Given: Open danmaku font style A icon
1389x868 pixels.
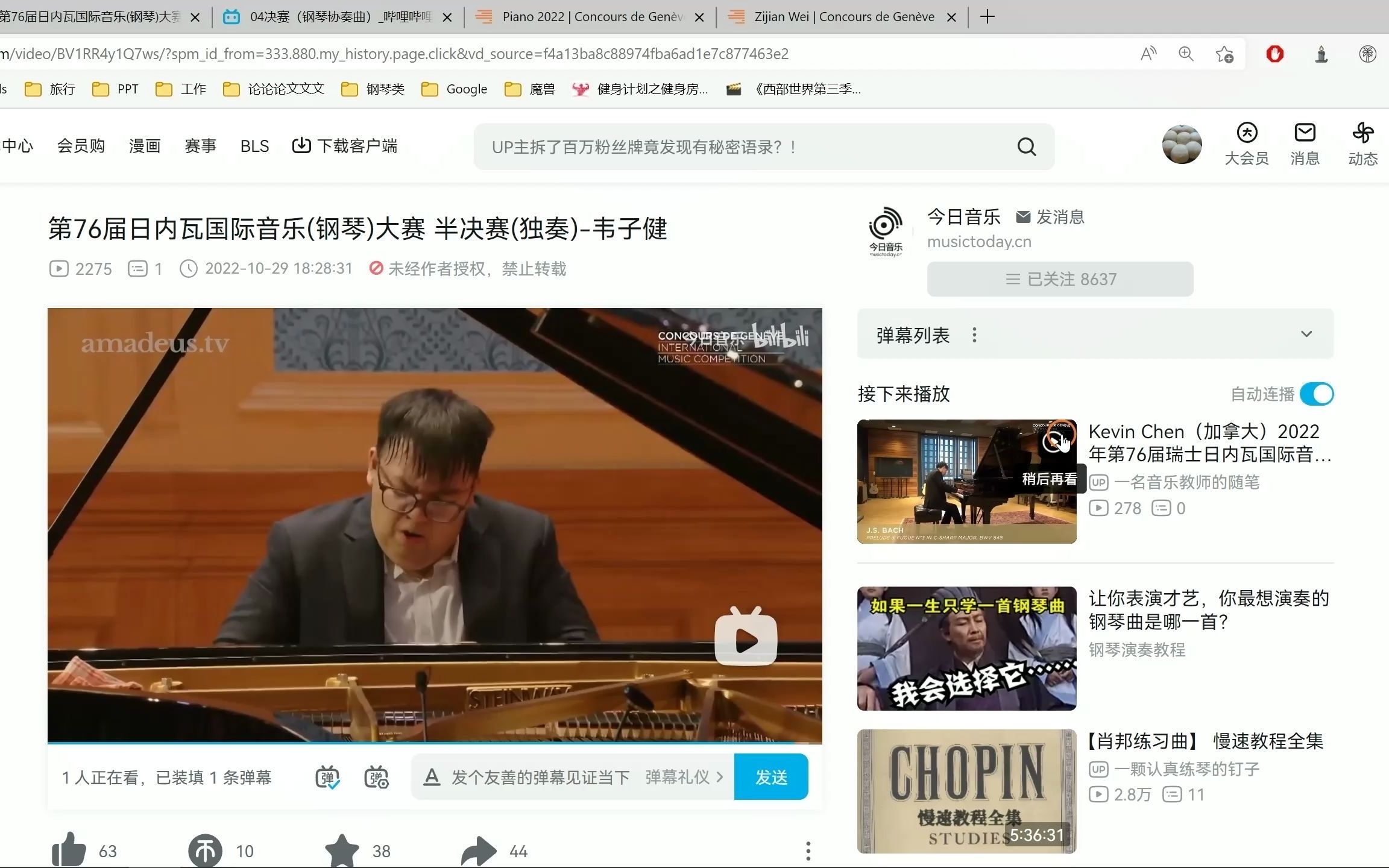Looking at the screenshot, I should [432, 777].
